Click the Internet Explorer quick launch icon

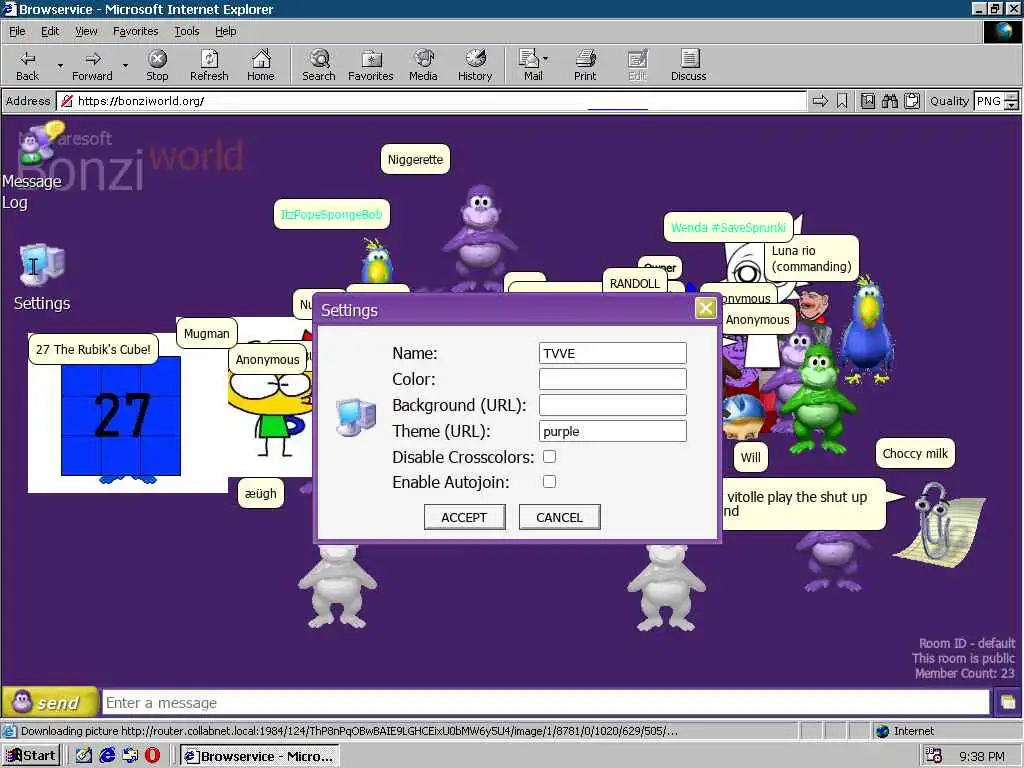point(107,756)
